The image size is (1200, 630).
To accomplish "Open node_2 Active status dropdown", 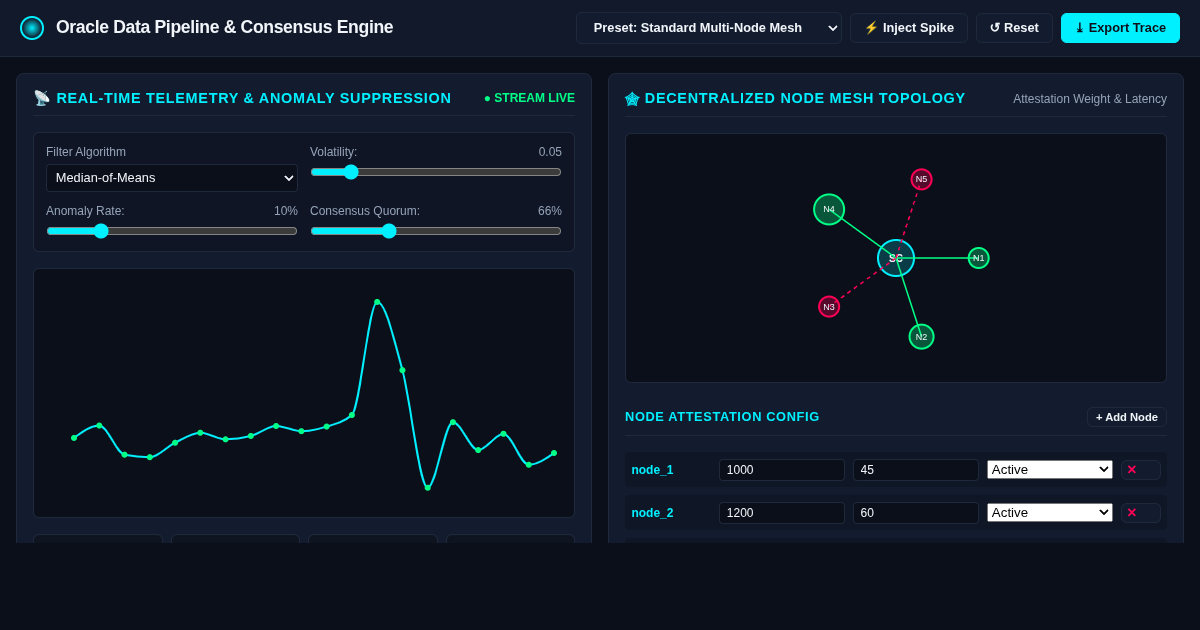I will [x=1050, y=513].
